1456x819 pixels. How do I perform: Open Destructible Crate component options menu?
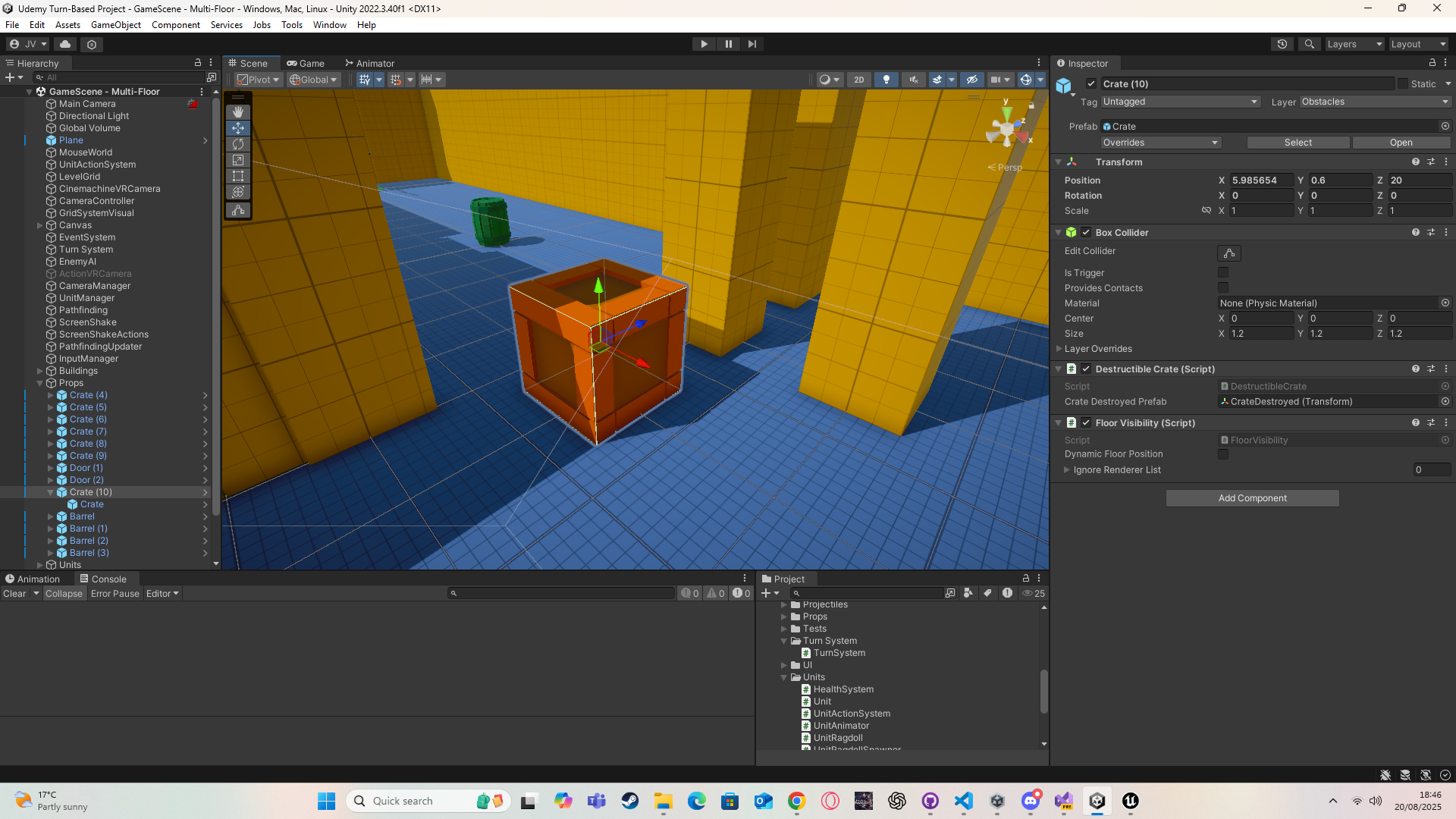coord(1446,369)
